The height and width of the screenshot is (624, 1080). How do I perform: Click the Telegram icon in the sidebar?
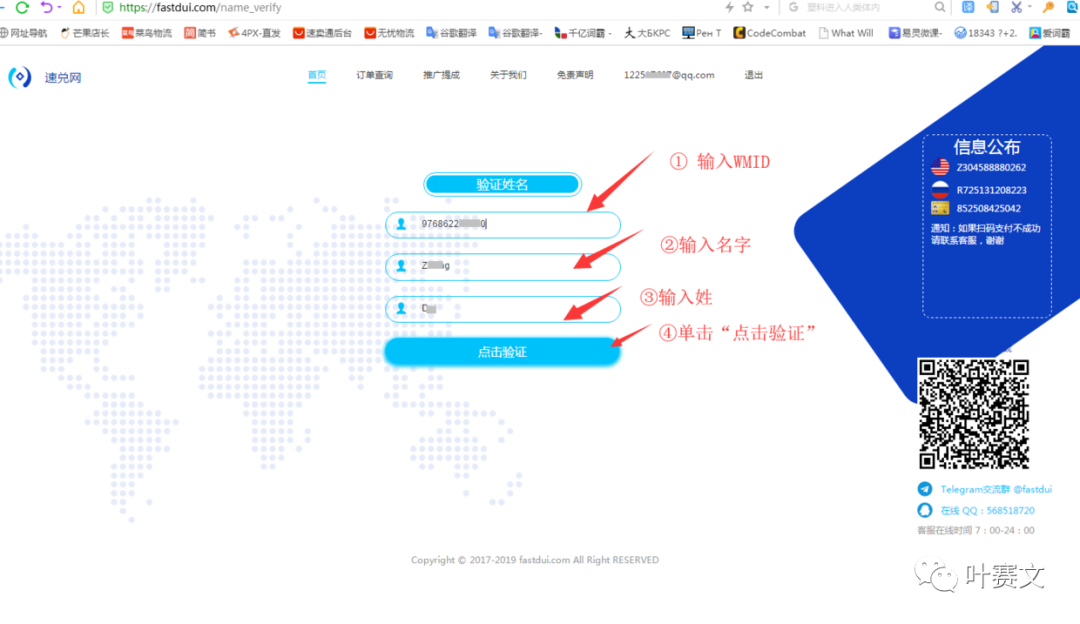point(925,489)
